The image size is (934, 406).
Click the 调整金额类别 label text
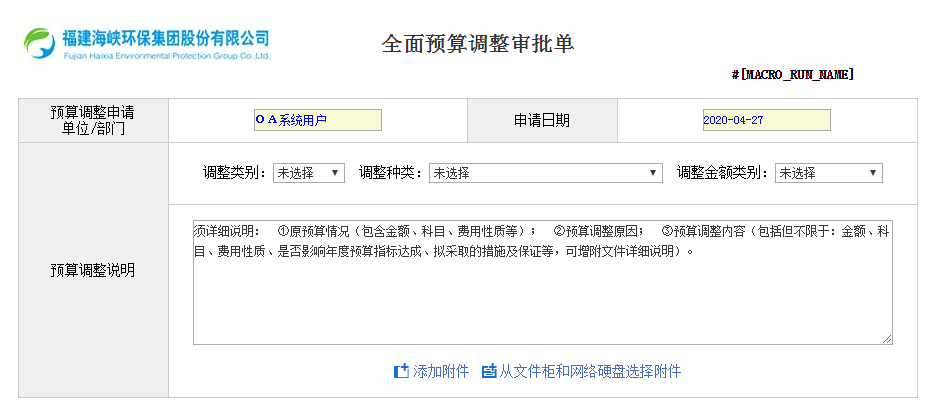pyautogui.click(x=722, y=173)
